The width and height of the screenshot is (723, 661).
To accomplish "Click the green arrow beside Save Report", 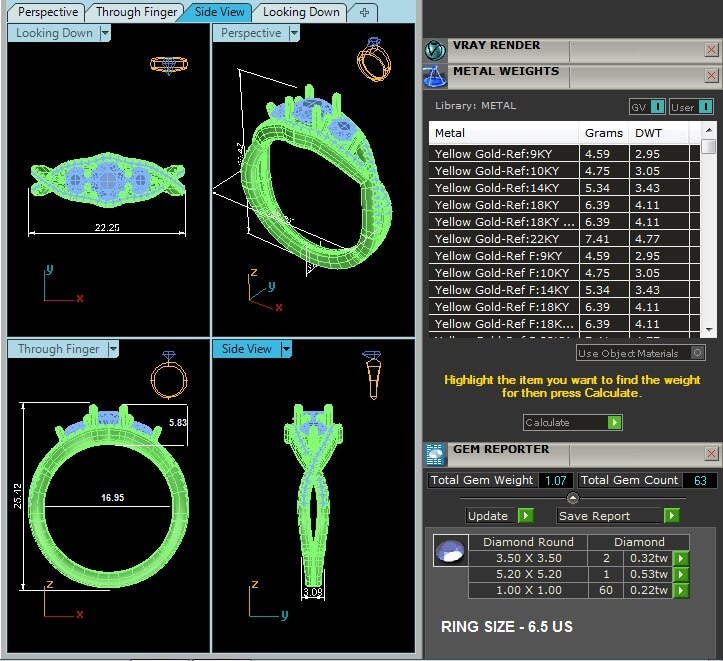I will click(671, 516).
